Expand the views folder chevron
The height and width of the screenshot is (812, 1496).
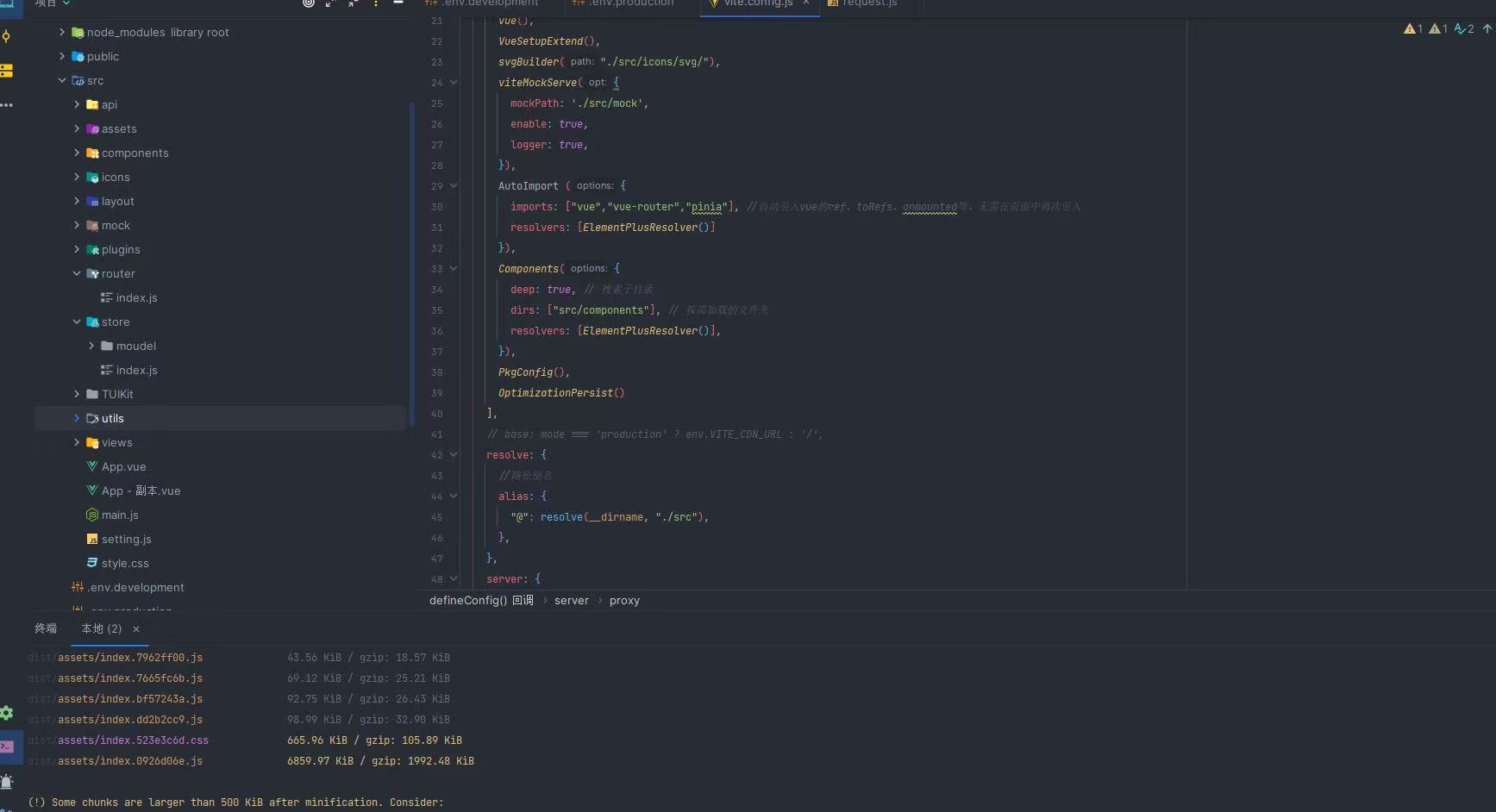click(x=77, y=442)
